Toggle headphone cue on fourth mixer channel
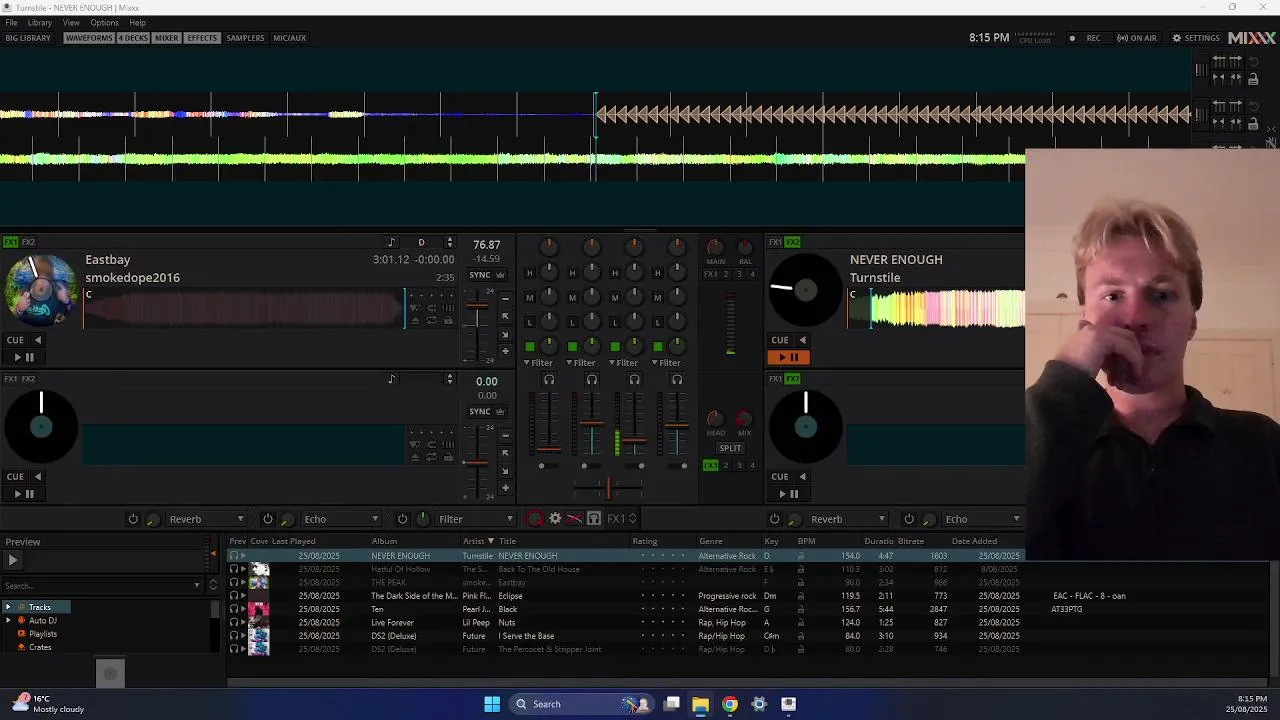Viewport: 1280px width, 720px height. tap(677, 379)
